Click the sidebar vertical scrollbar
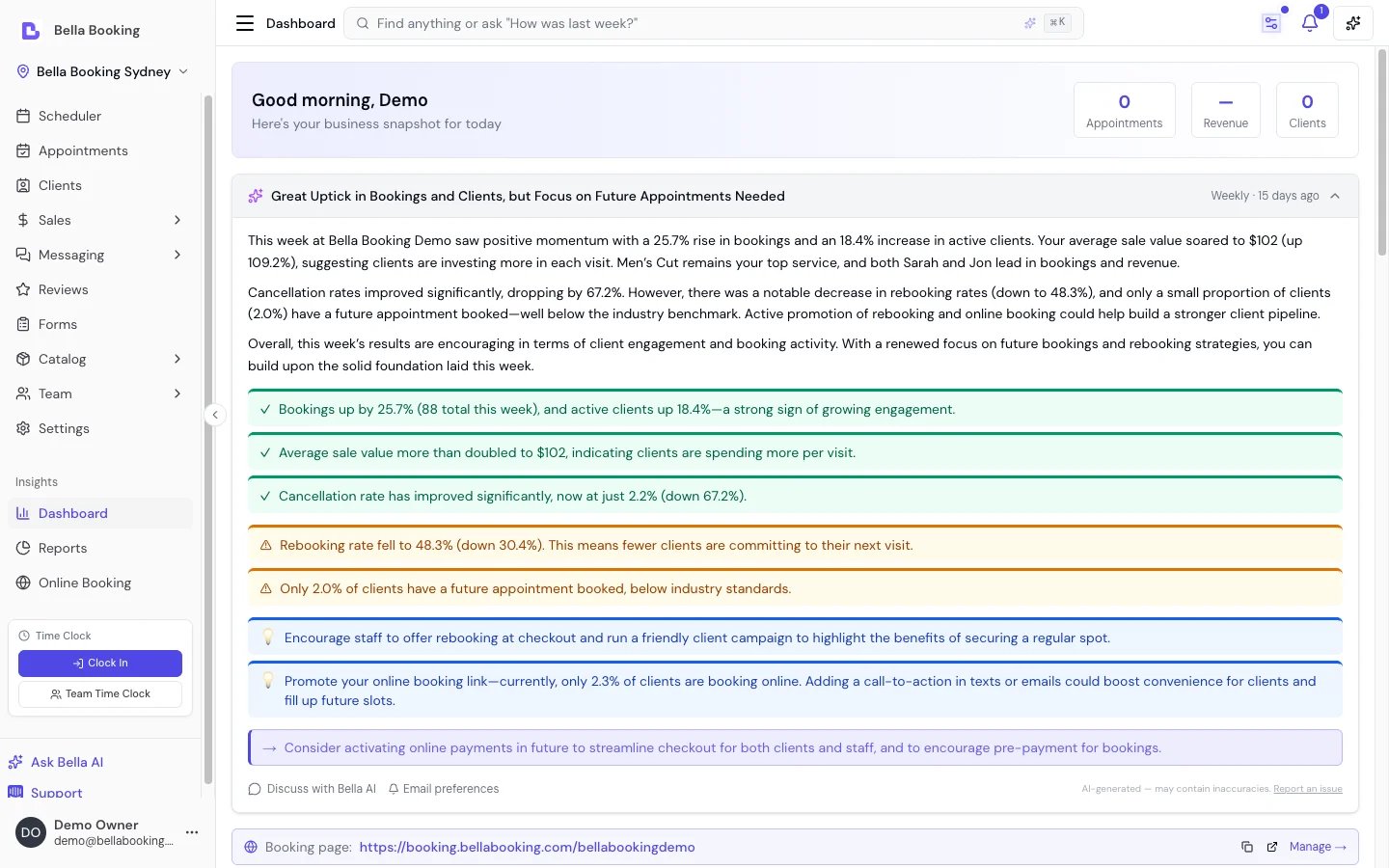This screenshot has height=868, width=1389. point(207,439)
